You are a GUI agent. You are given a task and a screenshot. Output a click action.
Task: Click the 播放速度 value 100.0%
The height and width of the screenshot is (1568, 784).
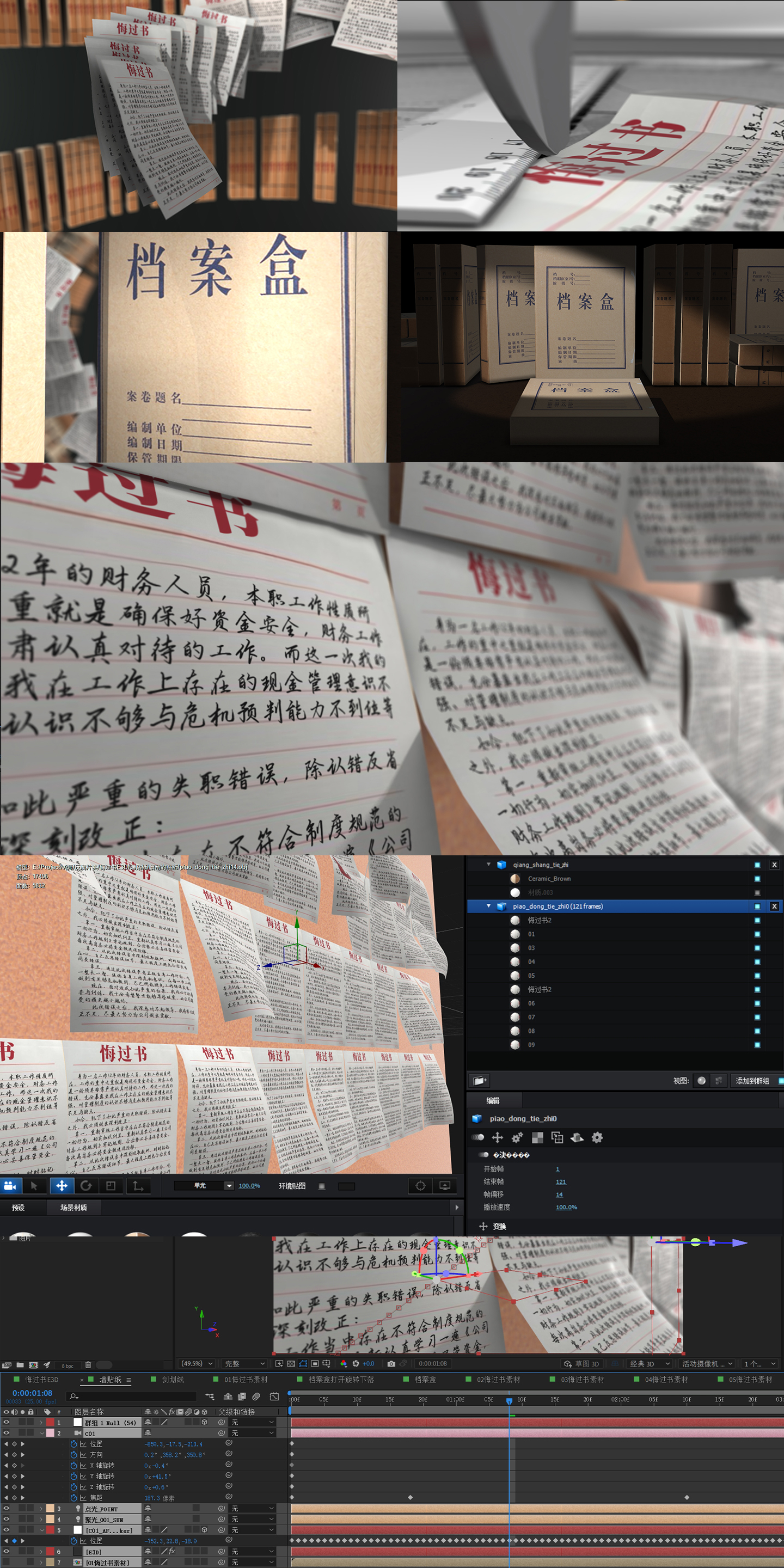click(x=566, y=1207)
